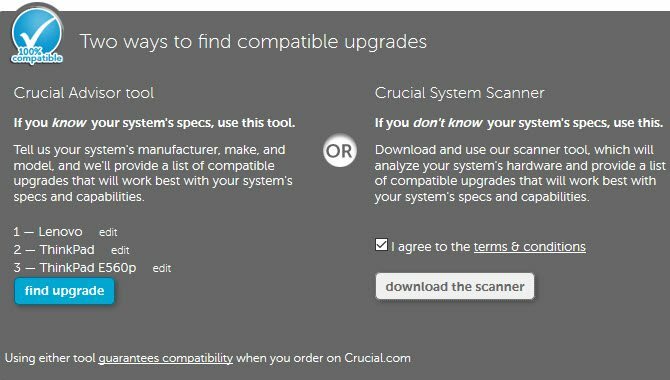This screenshot has height=380, width=670.
Task: Click the find upgrade button
Action: point(65,291)
